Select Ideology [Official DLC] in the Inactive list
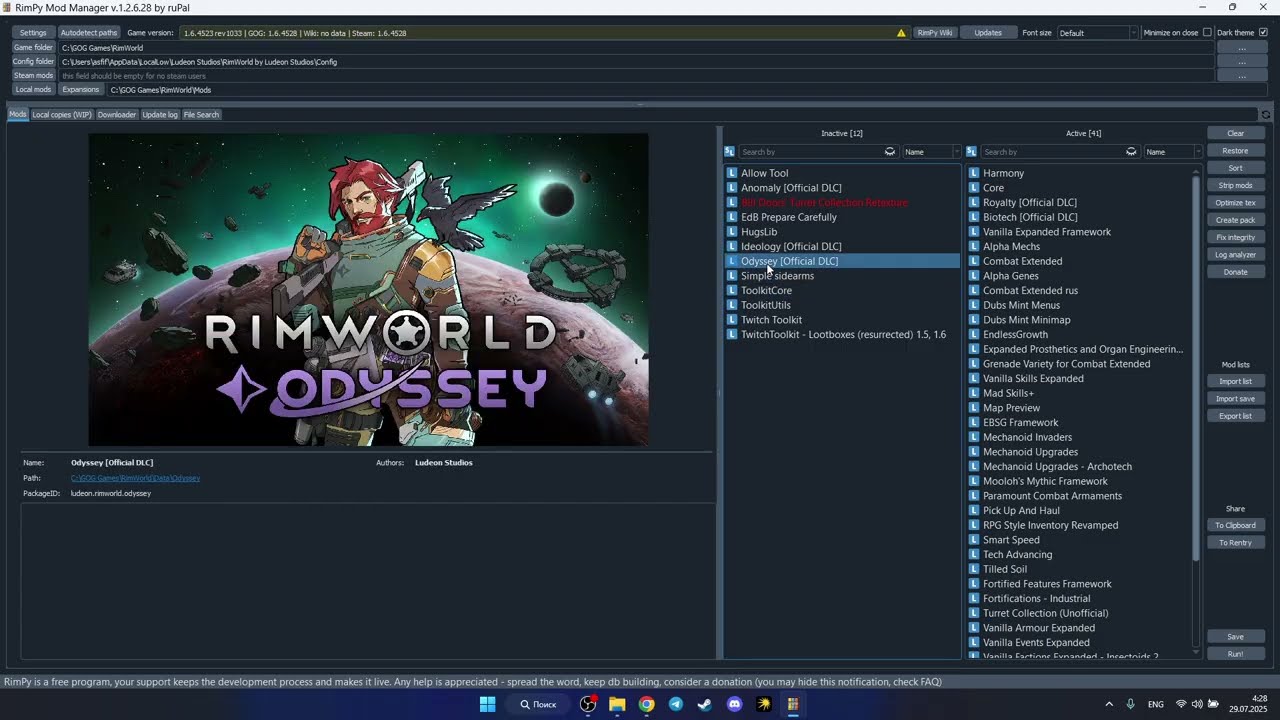This screenshot has height=720, width=1280. (791, 247)
